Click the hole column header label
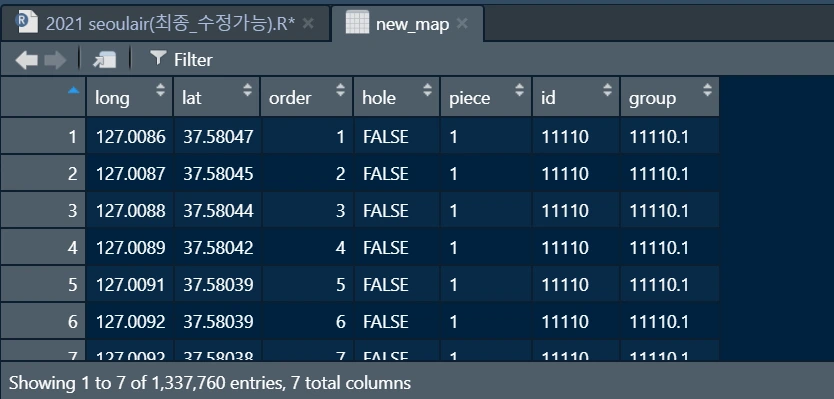The image size is (834, 399). point(379,98)
